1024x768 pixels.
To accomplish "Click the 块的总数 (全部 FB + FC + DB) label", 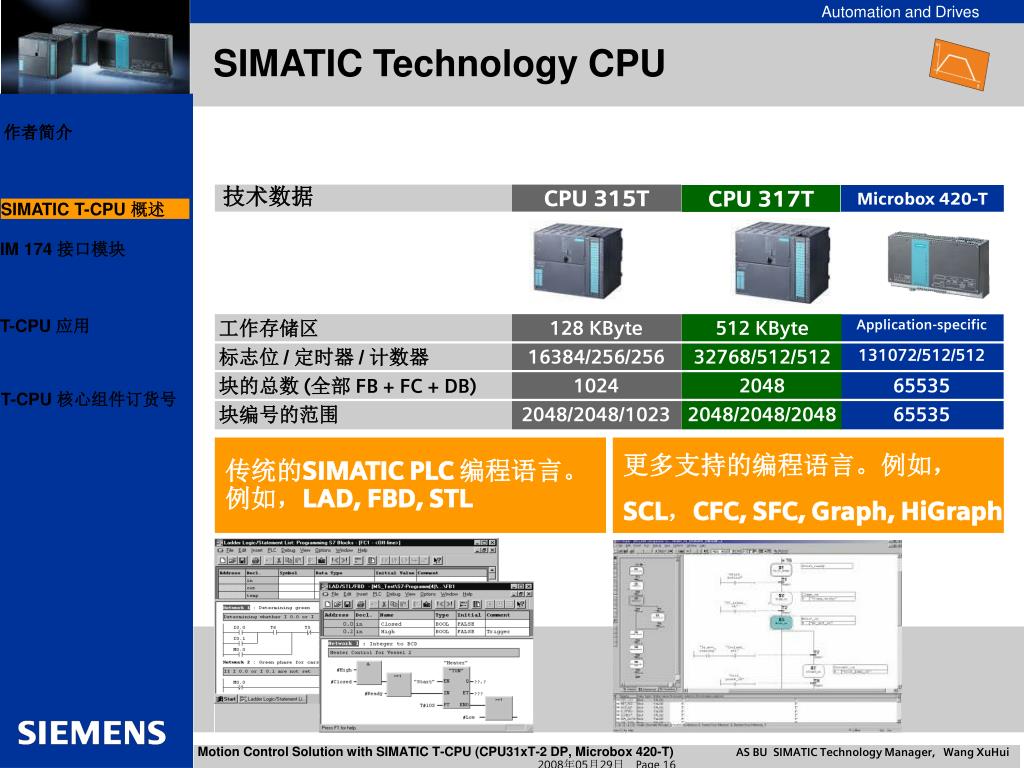I will (x=348, y=386).
